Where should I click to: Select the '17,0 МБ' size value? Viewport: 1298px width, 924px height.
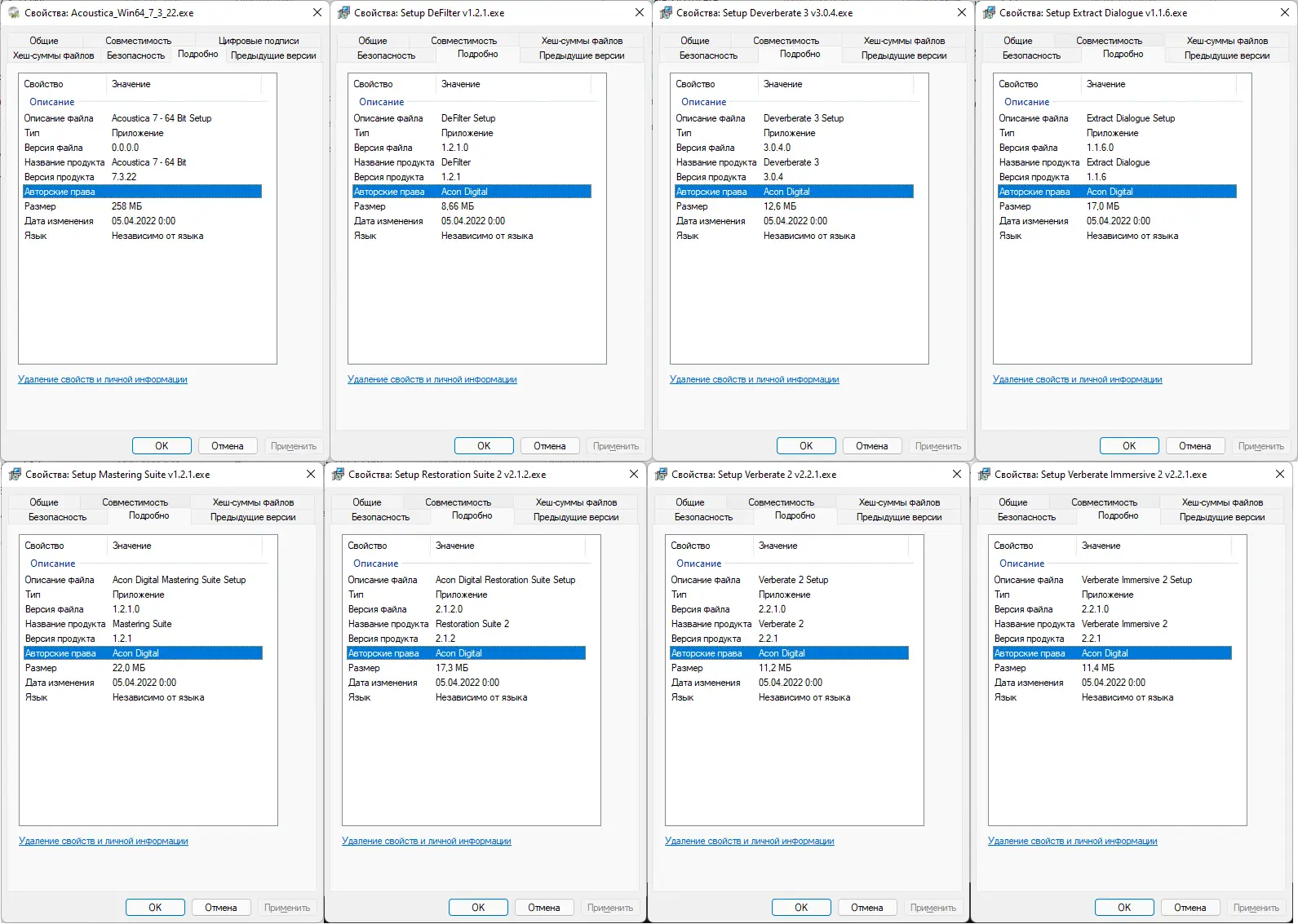1103,206
